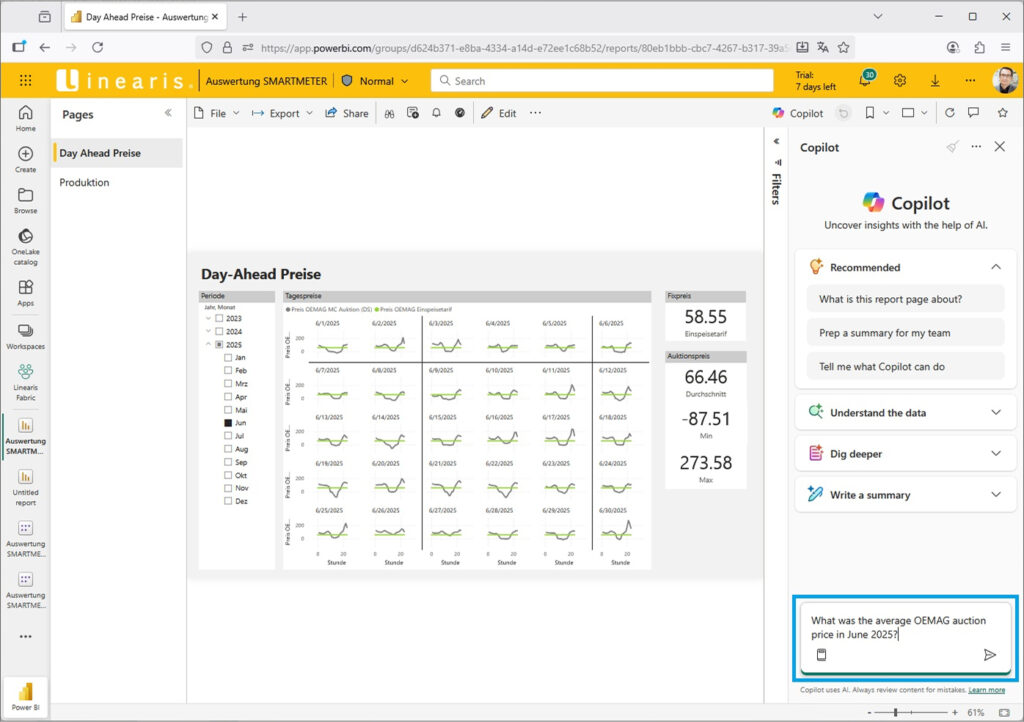This screenshot has height=722, width=1024.
Task: Toggle the 2025 year checkbox
Action: (x=219, y=345)
